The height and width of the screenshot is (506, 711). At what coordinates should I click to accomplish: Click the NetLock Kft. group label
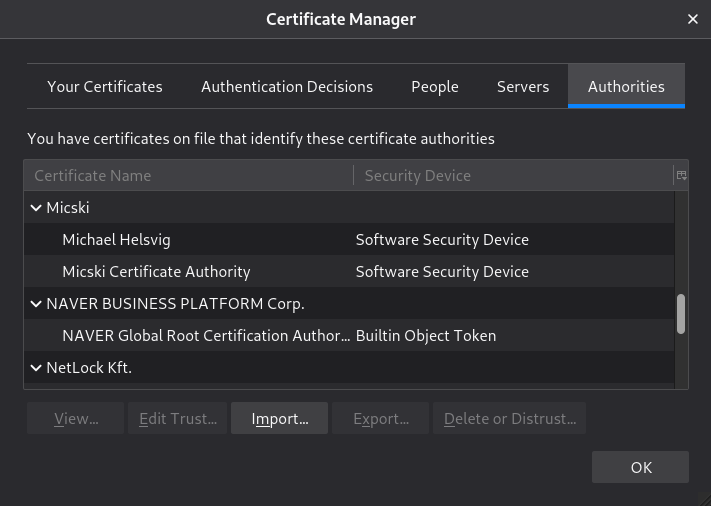(89, 368)
